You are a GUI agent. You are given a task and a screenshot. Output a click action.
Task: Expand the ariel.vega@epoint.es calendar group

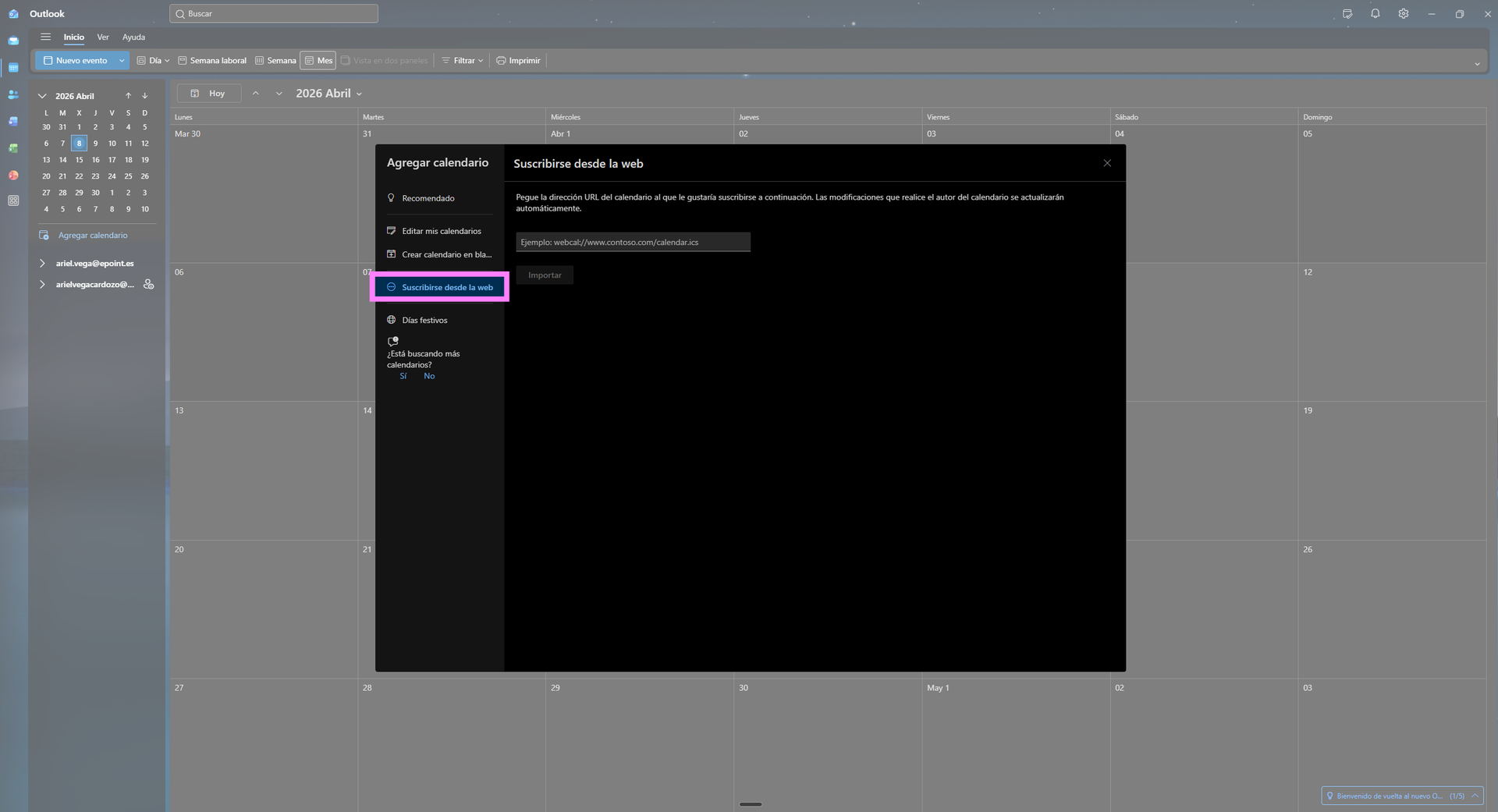click(x=42, y=264)
